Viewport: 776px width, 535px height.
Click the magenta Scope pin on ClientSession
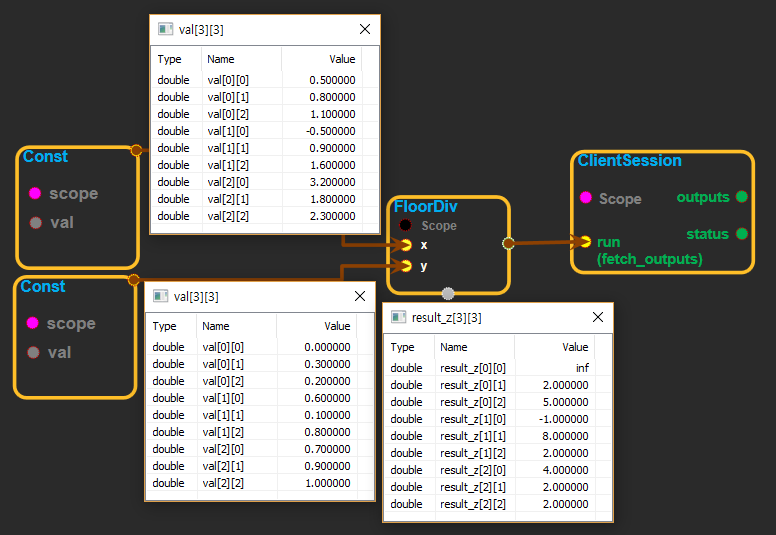585,198
